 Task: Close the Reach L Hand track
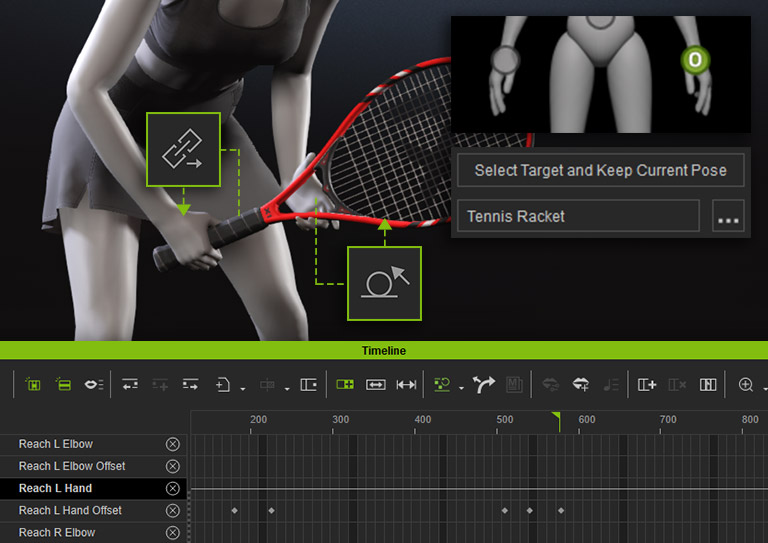click(173, 488)
